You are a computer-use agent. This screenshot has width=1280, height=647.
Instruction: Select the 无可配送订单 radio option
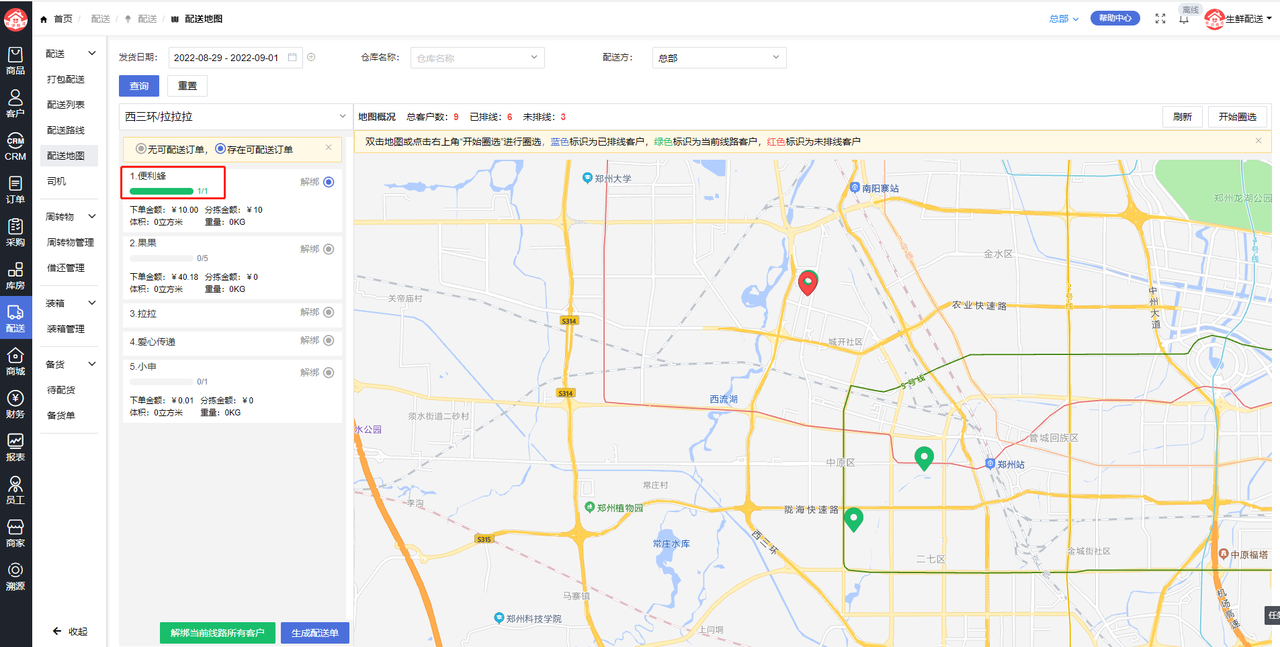tap(141, 149)
